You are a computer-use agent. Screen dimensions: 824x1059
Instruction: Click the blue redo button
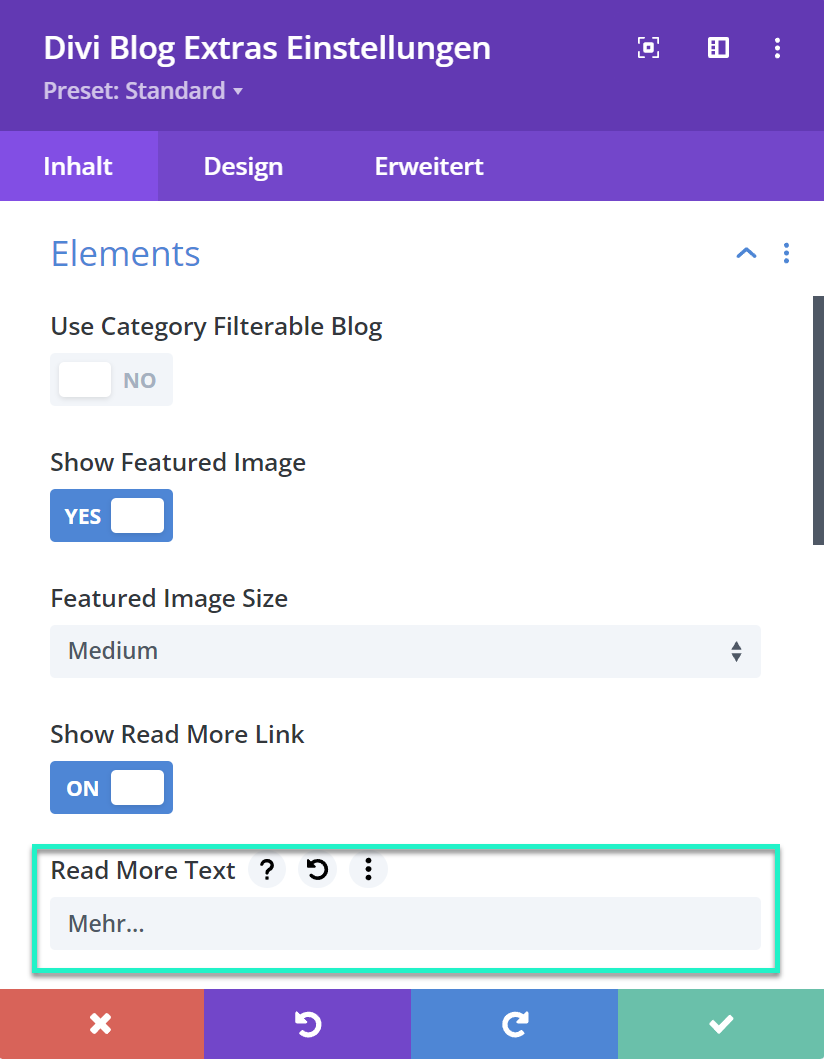point(514,1024)
